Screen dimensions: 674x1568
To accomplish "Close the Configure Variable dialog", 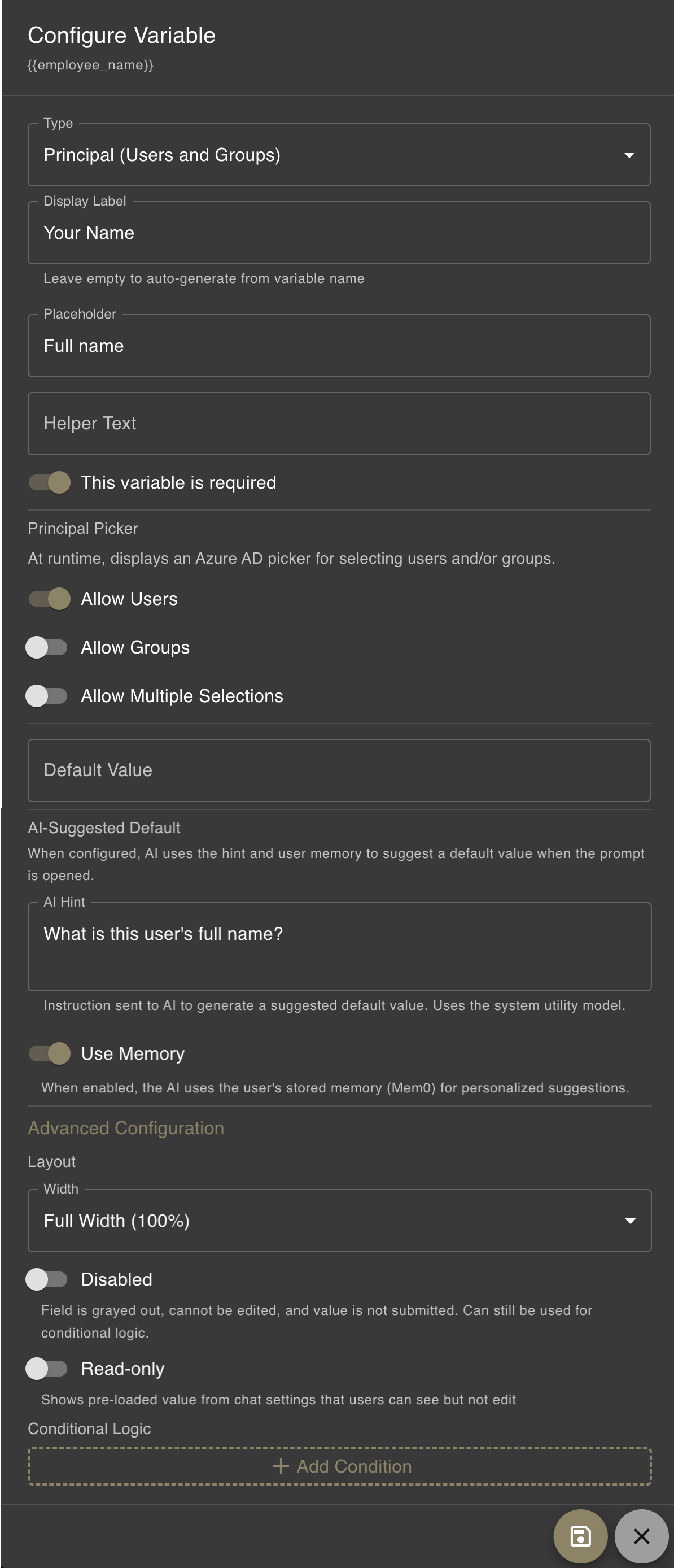I will [642, 1536].
